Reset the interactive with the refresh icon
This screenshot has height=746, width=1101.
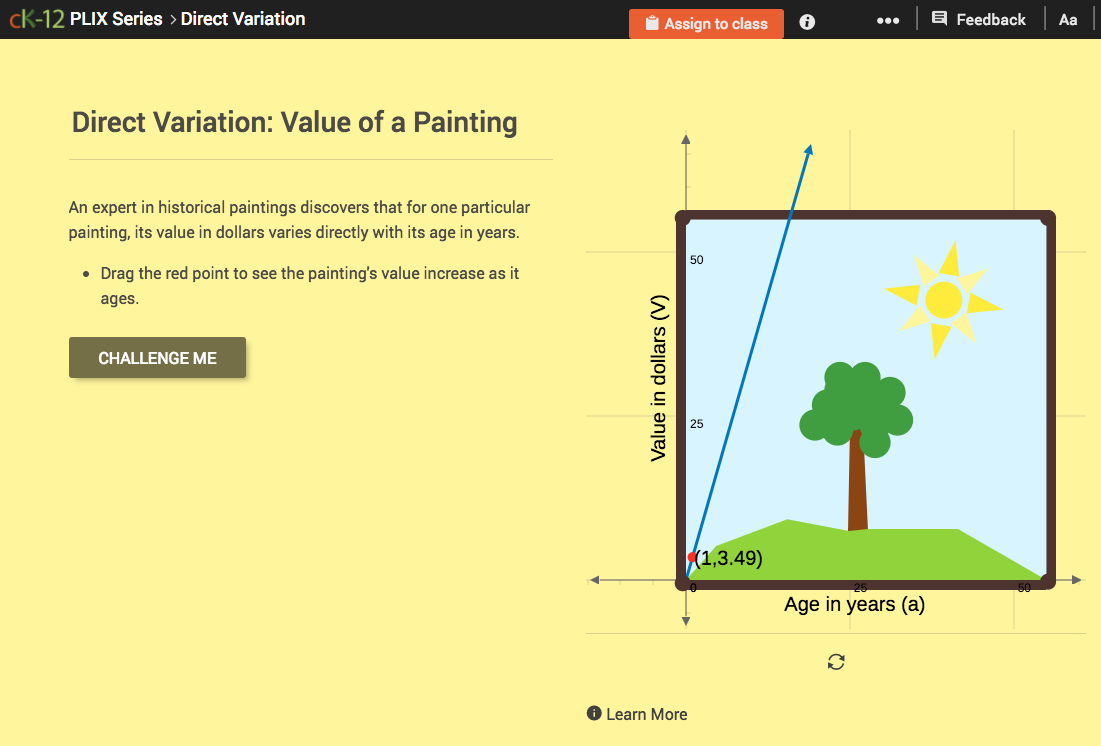point(836,662)
